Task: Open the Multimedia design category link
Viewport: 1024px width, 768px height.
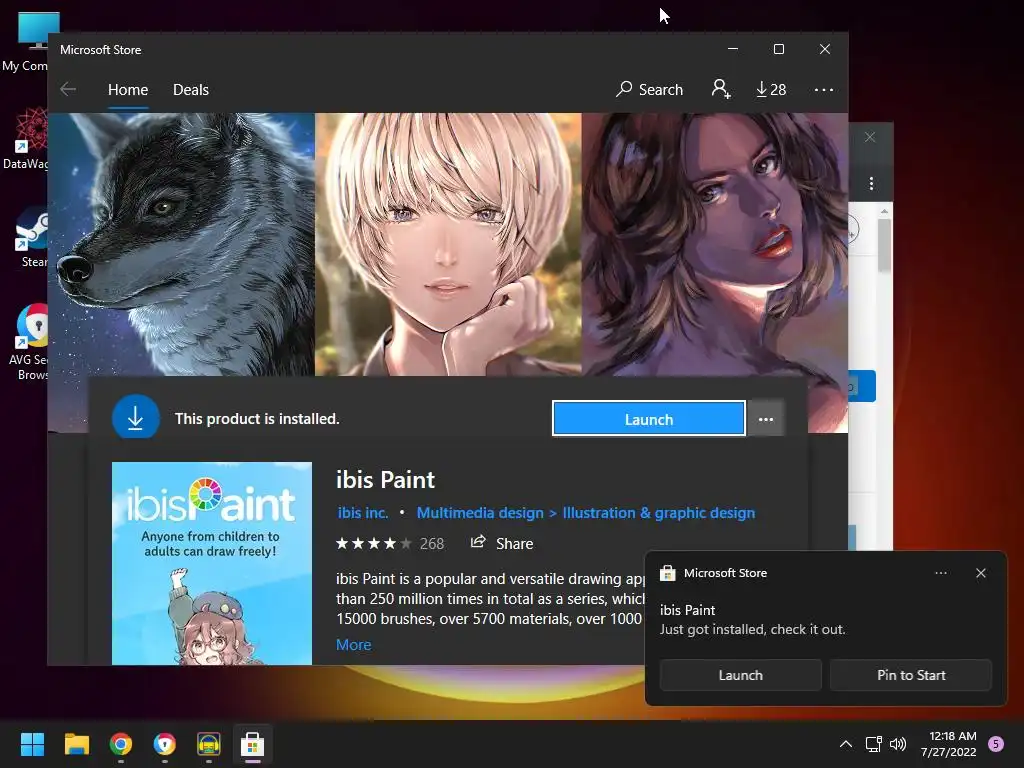Action: pyautogui.click(x=480, y=513)
